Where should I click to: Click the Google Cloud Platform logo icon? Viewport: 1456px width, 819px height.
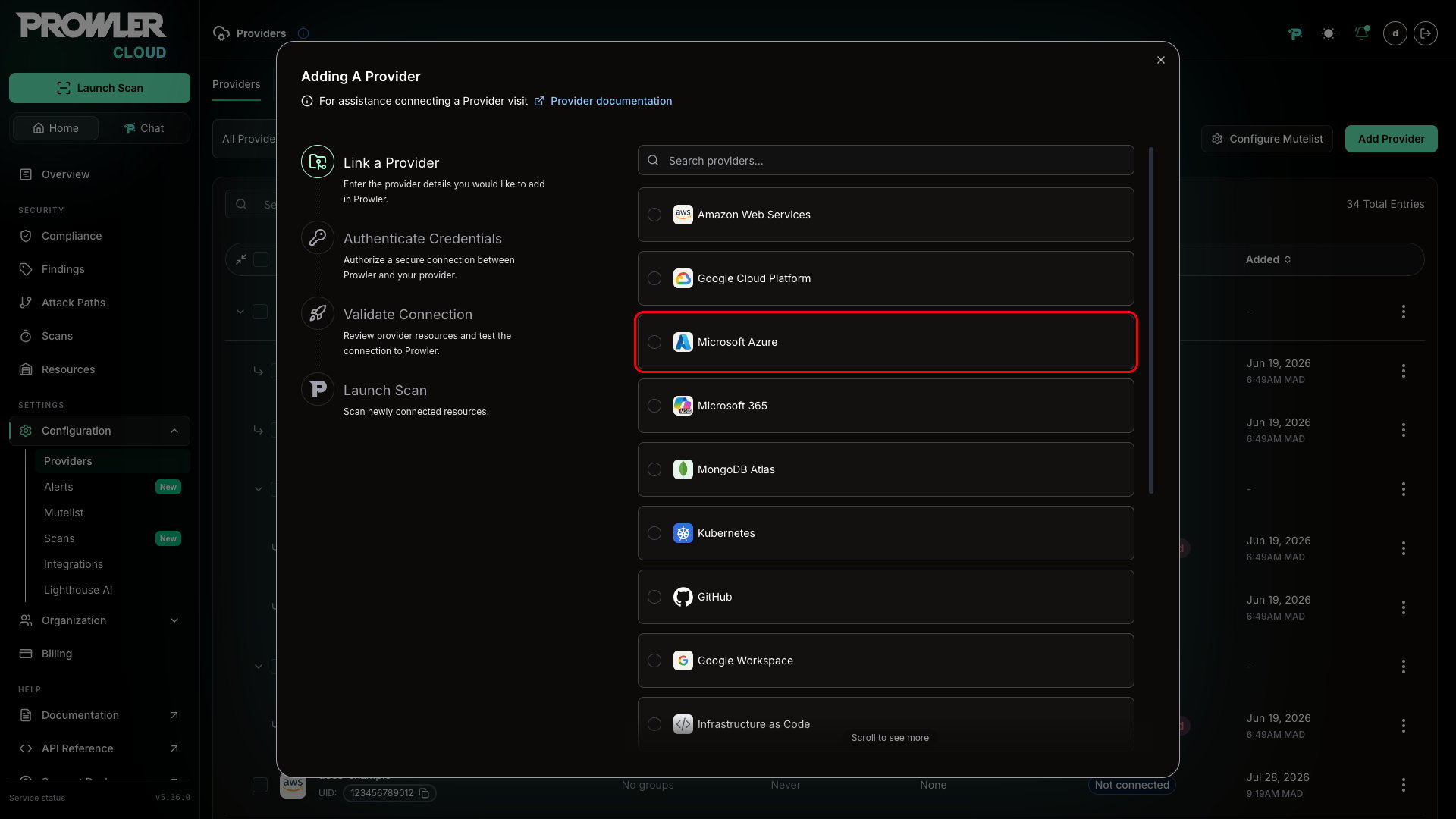click(x=683, y=278)
